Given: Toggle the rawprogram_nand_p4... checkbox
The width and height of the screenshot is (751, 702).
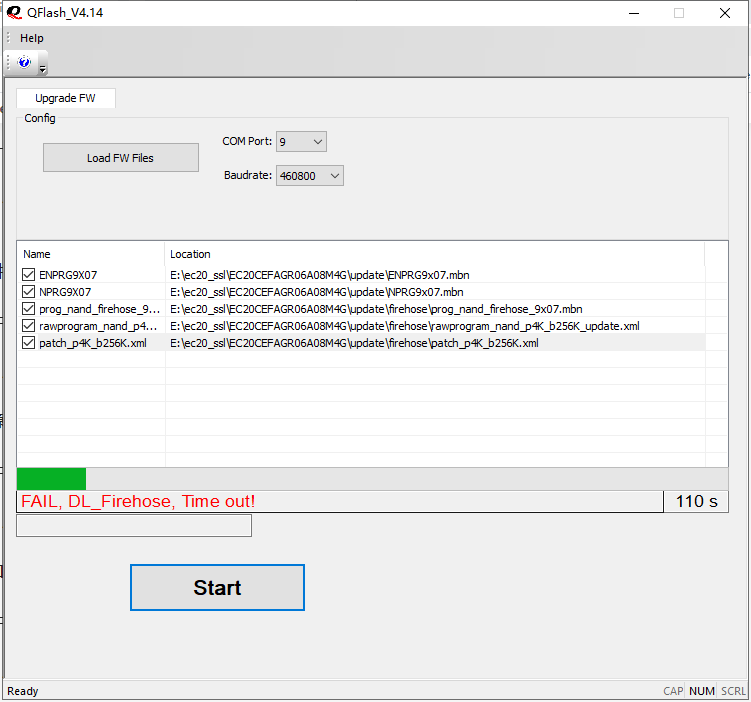Looking at the screenshot, I should pyautogui.click(x=29, y=326).
